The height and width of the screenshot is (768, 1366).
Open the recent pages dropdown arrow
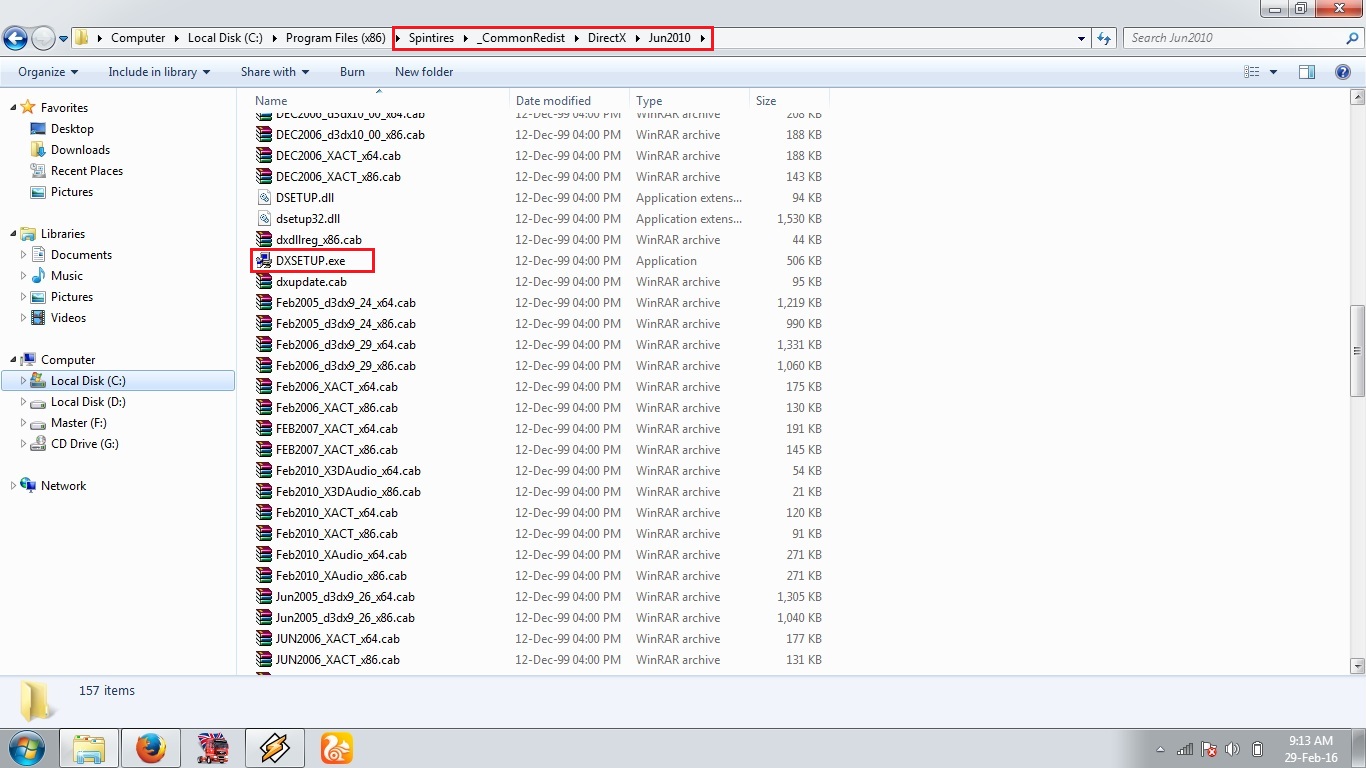click(x=64, y=39)
